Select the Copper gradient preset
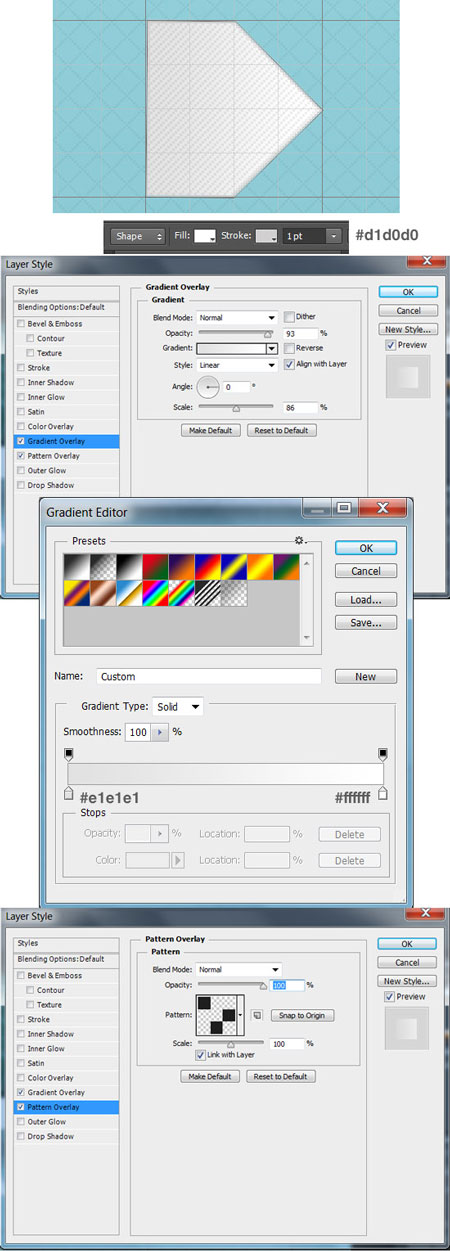 (x=102, y=592)
